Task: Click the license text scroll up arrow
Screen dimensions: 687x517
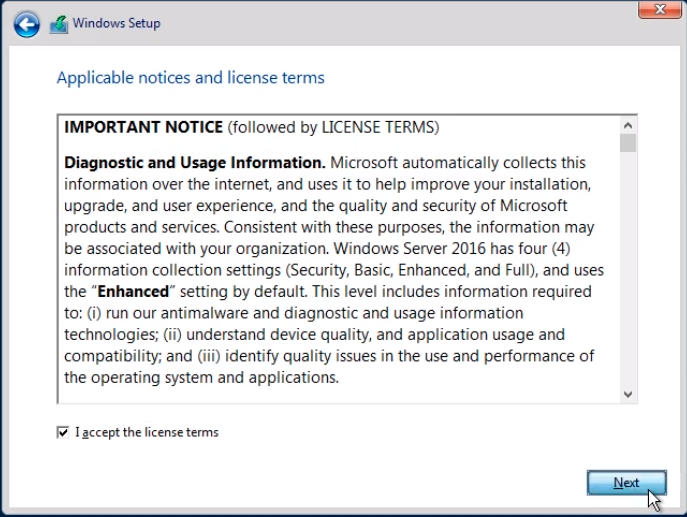Action: tap(628, 126)
